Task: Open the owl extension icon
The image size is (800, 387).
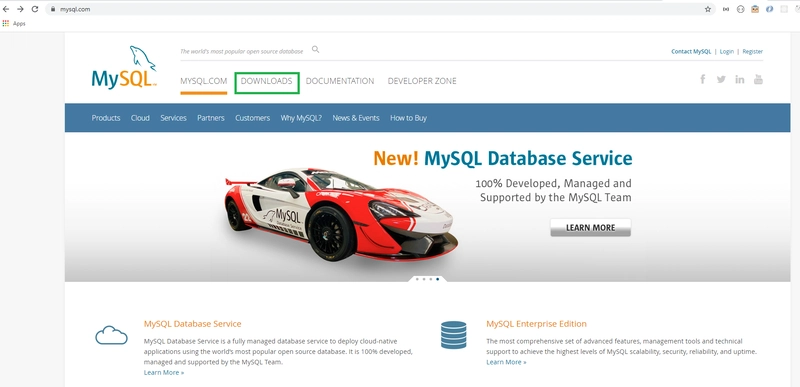Action: pyautogui.click(x=755, y=9)
